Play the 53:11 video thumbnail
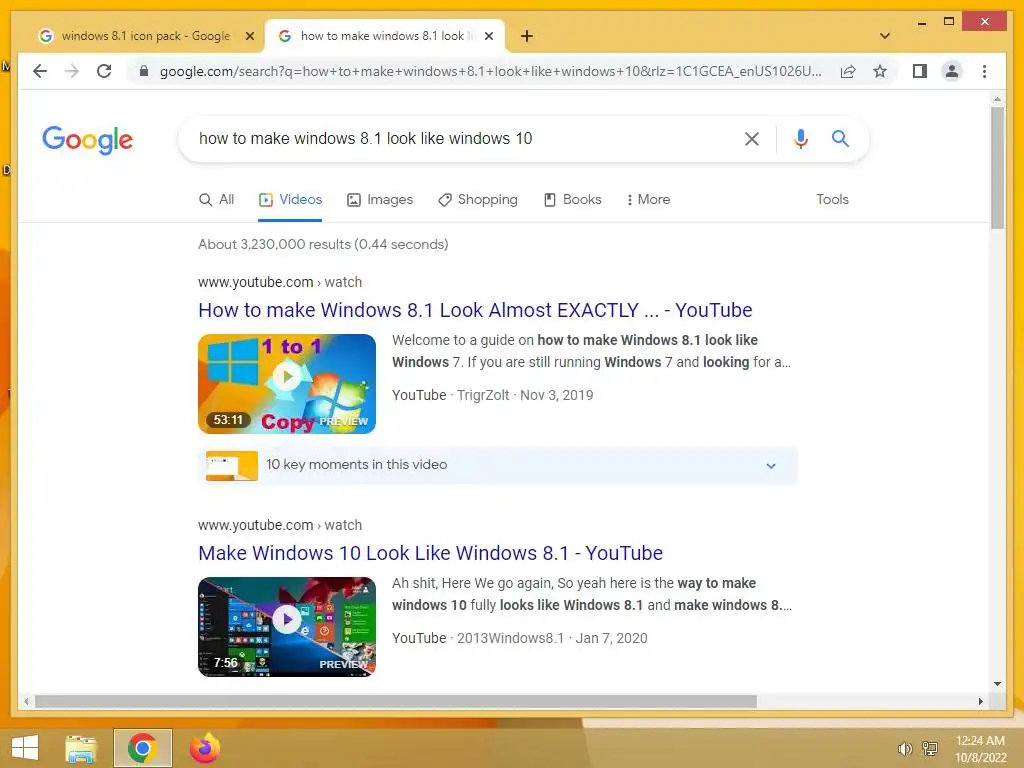Image resolution: width=1024 pixels, height=768 pixels. pos(287,384)
